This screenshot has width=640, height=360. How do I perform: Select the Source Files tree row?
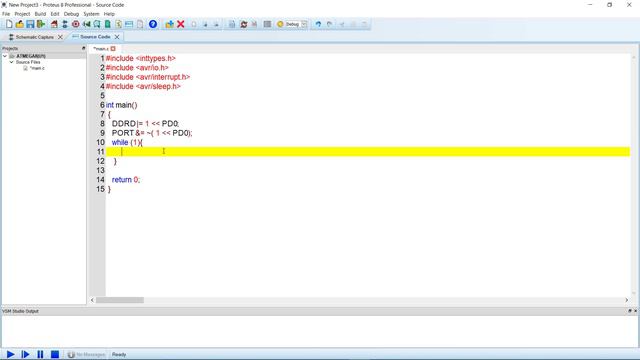[x=28, y=62]
